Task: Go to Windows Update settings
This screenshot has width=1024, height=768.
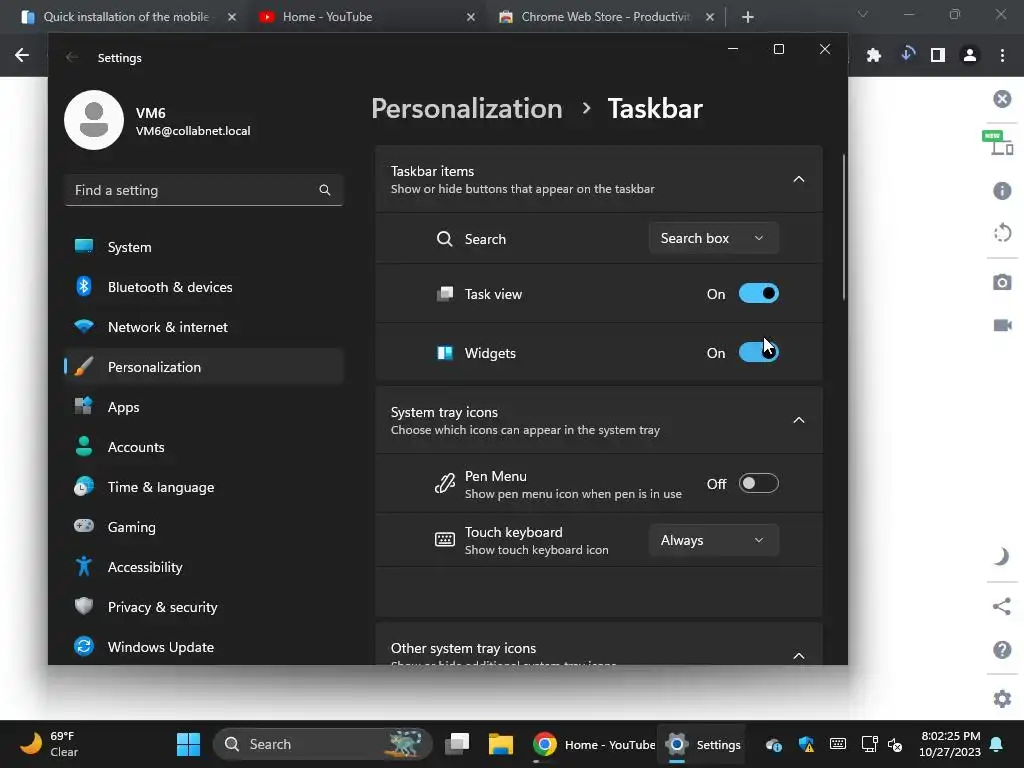Action: coord(204,647)
